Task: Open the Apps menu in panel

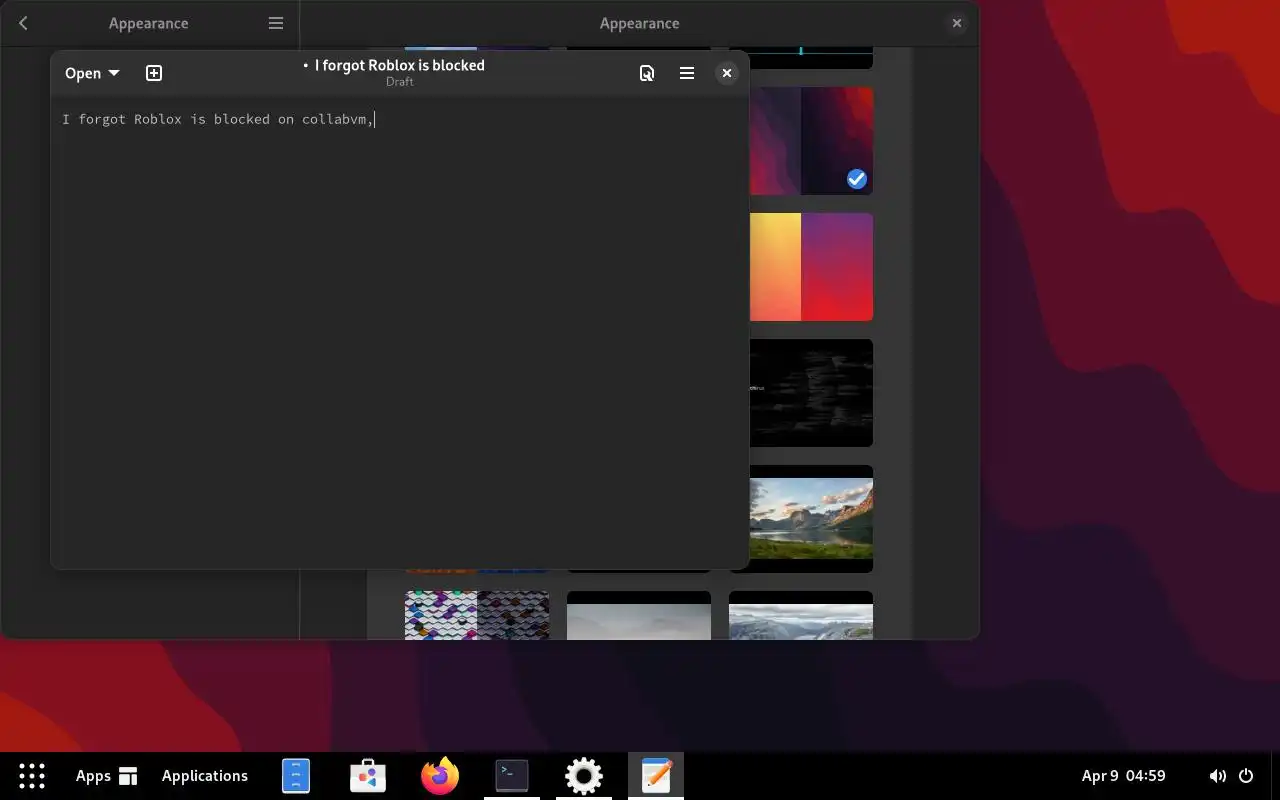Action: pyautogui.click(x=106, y=776)
